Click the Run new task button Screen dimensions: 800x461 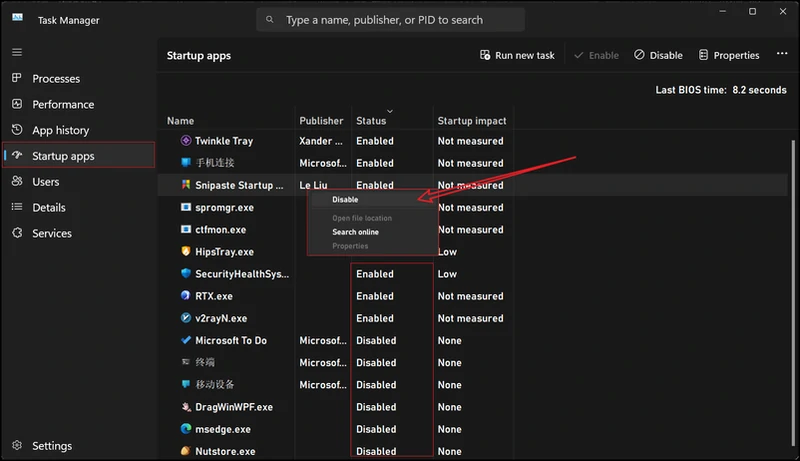click(517, 56)
